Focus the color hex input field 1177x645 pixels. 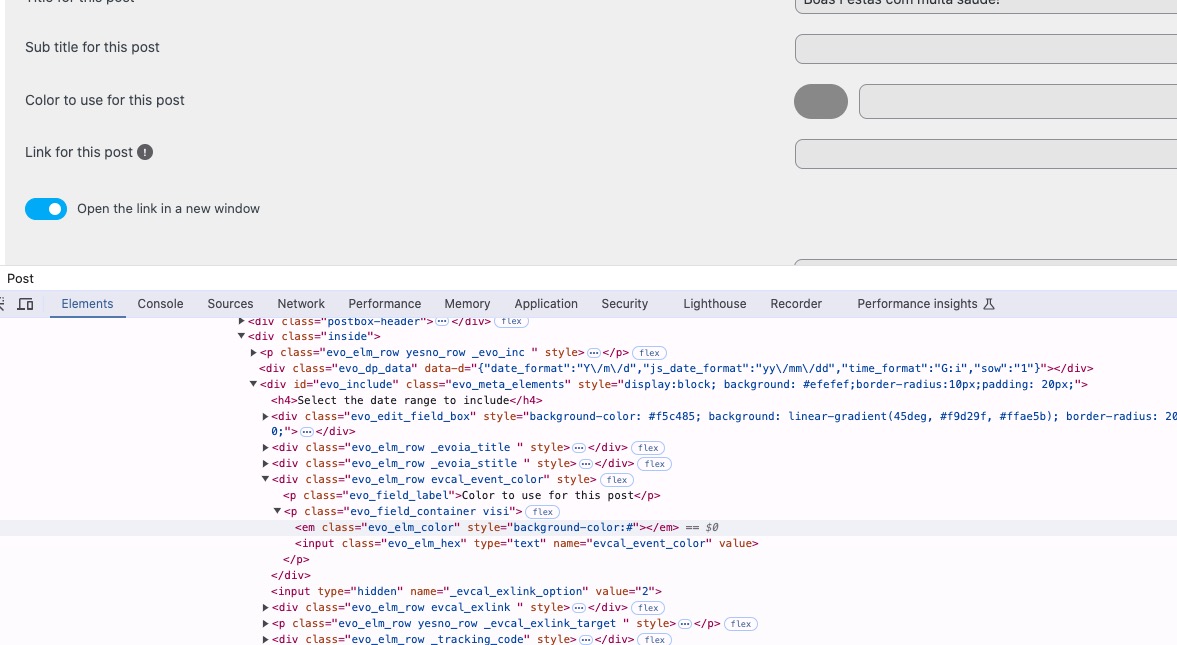click(1018, 101)
